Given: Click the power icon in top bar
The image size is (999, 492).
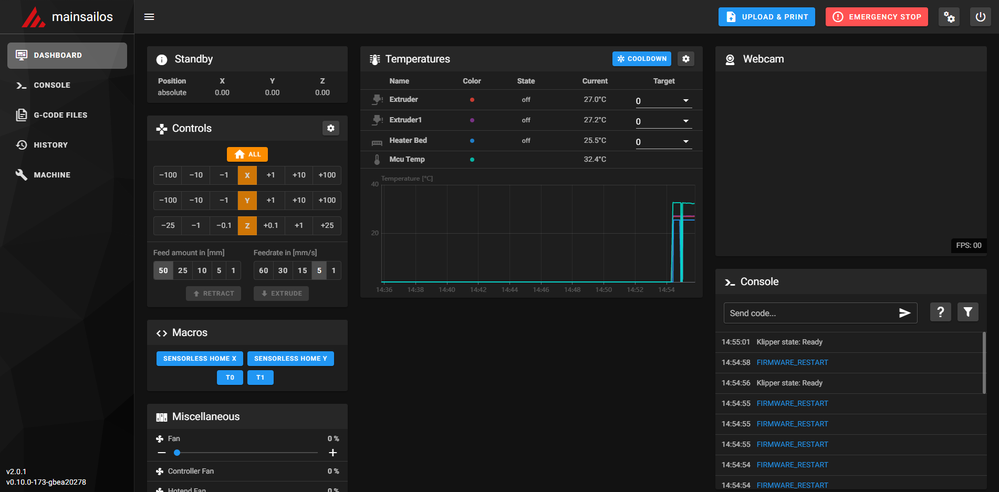Looking at the screenshot, I should [979, 17].
